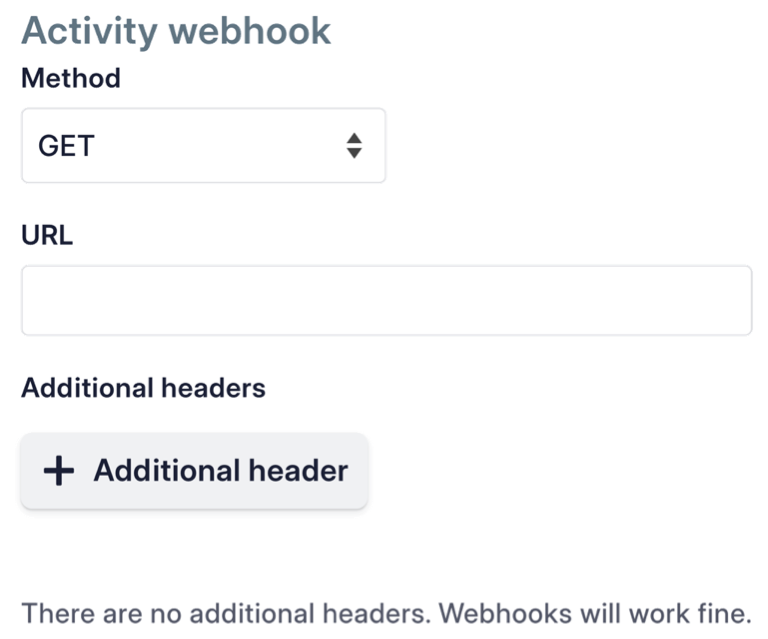Click the up arrow of the method stepper
This screenshot has width=768, height=639.
click(354, 138)
